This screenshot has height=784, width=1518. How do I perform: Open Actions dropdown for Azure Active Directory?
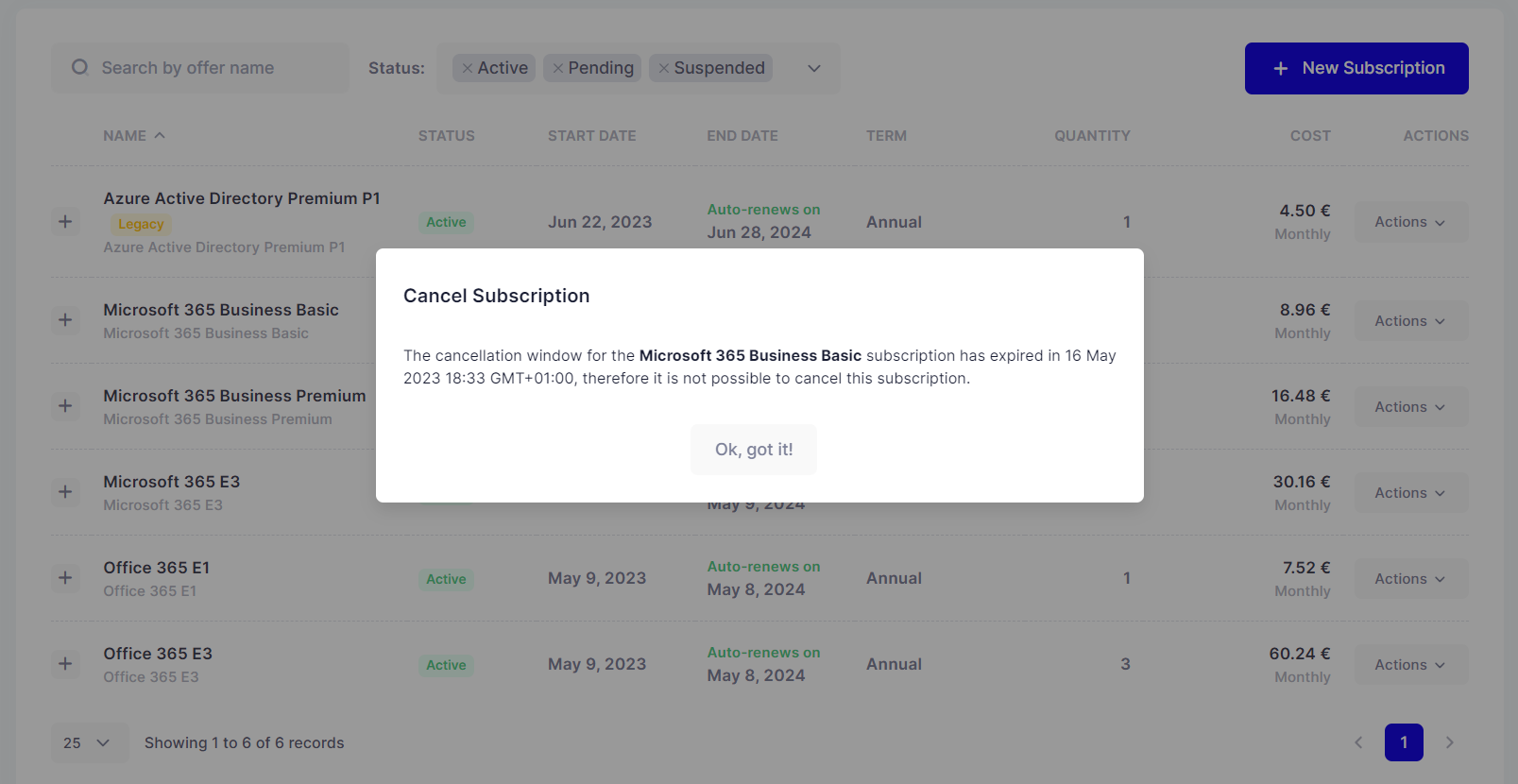click(1411, 222)
